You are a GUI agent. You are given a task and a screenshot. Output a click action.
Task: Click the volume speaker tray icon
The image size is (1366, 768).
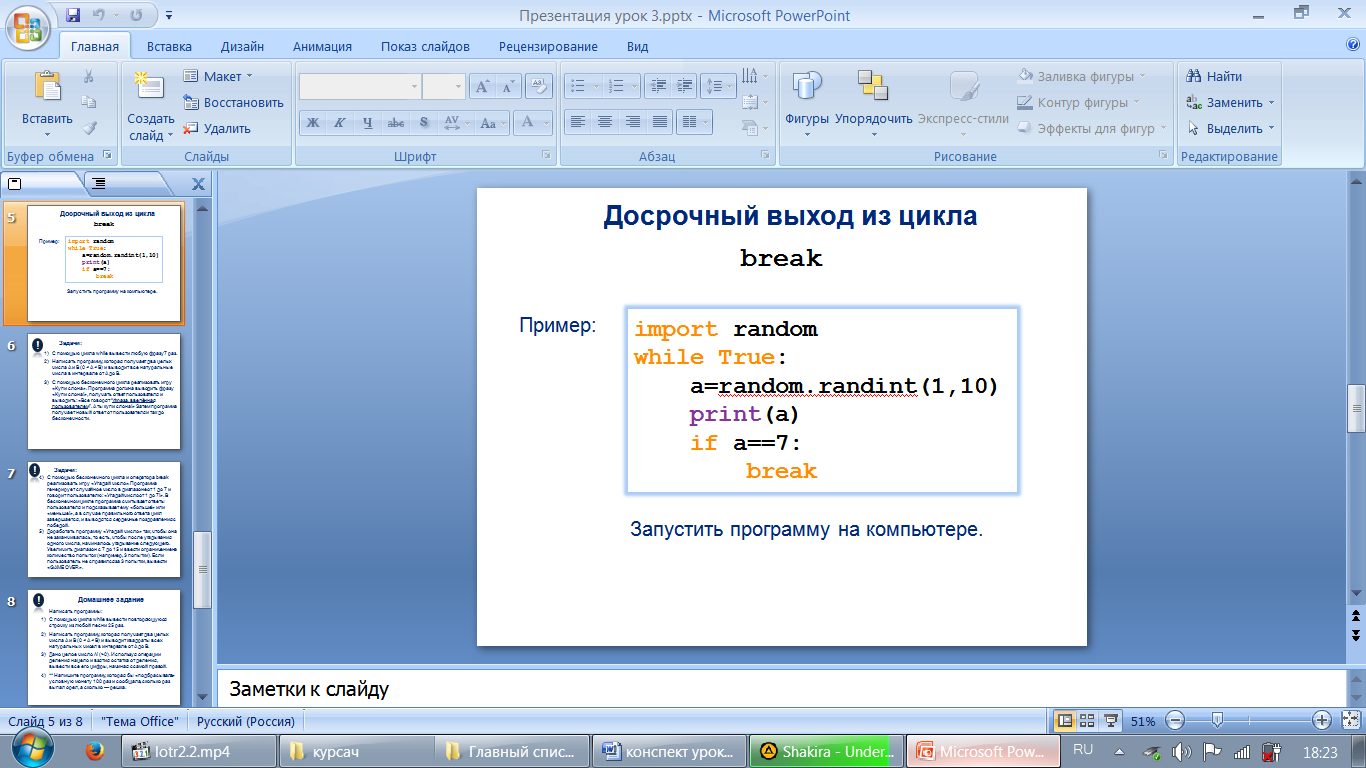[1181, 751]
